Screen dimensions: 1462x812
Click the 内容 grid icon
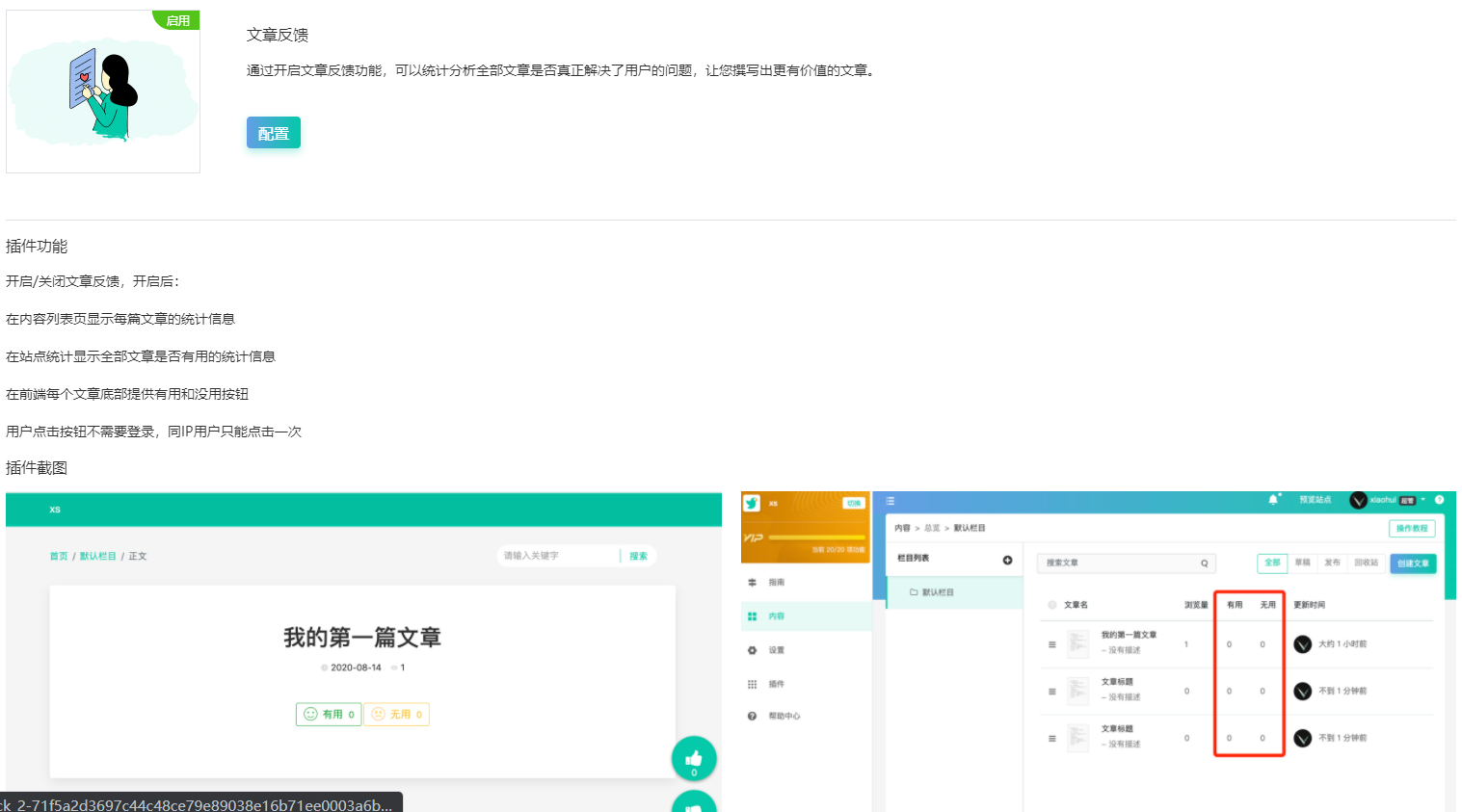(x=752, y=616)
